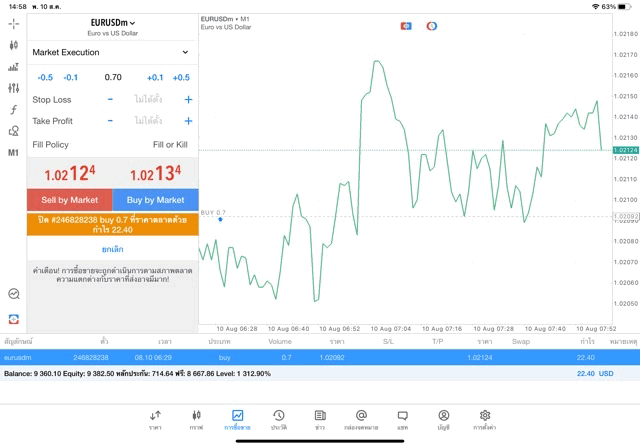The height and width of the screenshot is (447, 640).
Task: Switch to the ข่าว news tab
Action: point(320,420)
